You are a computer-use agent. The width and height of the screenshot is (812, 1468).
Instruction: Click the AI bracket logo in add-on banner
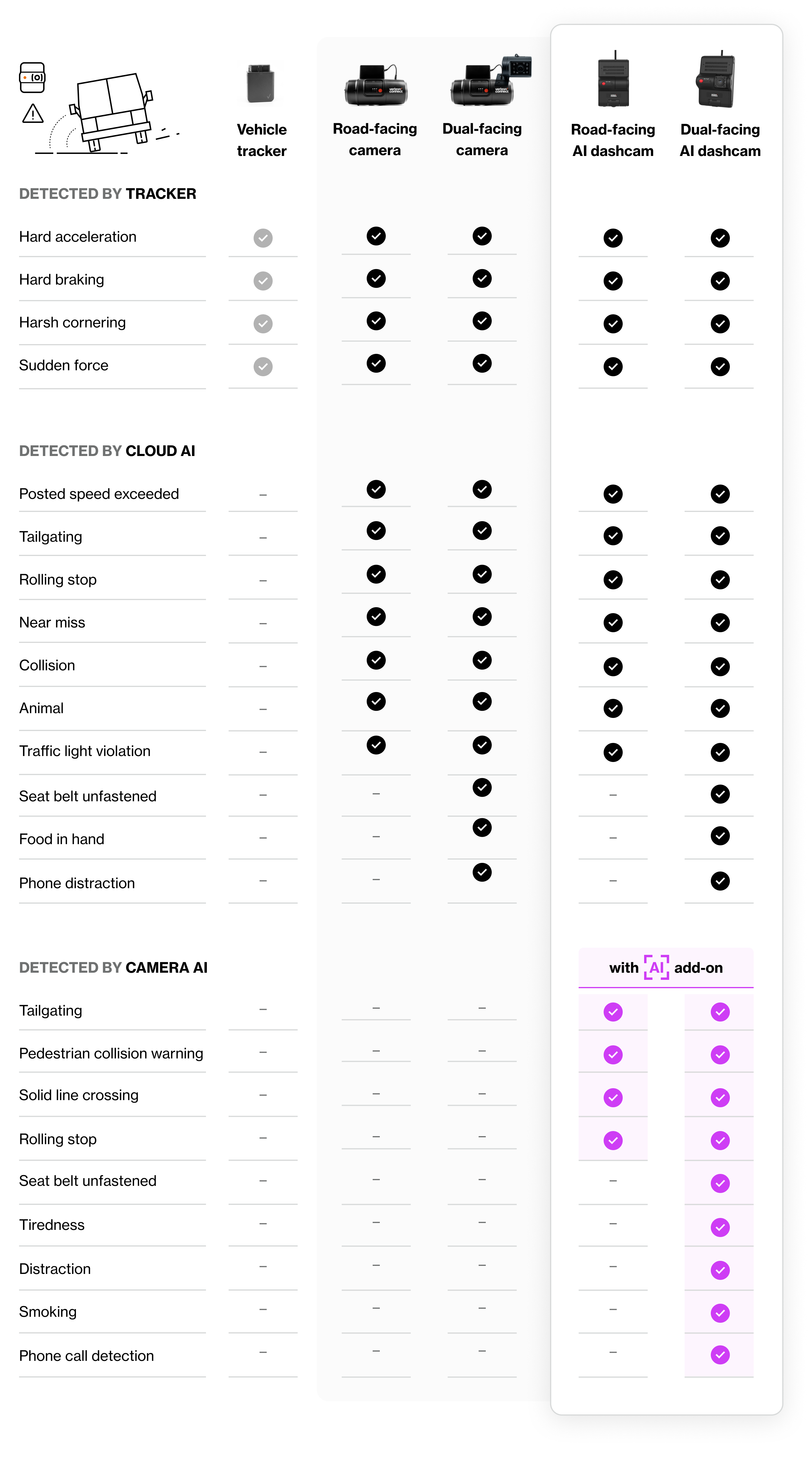coord(656,967)
